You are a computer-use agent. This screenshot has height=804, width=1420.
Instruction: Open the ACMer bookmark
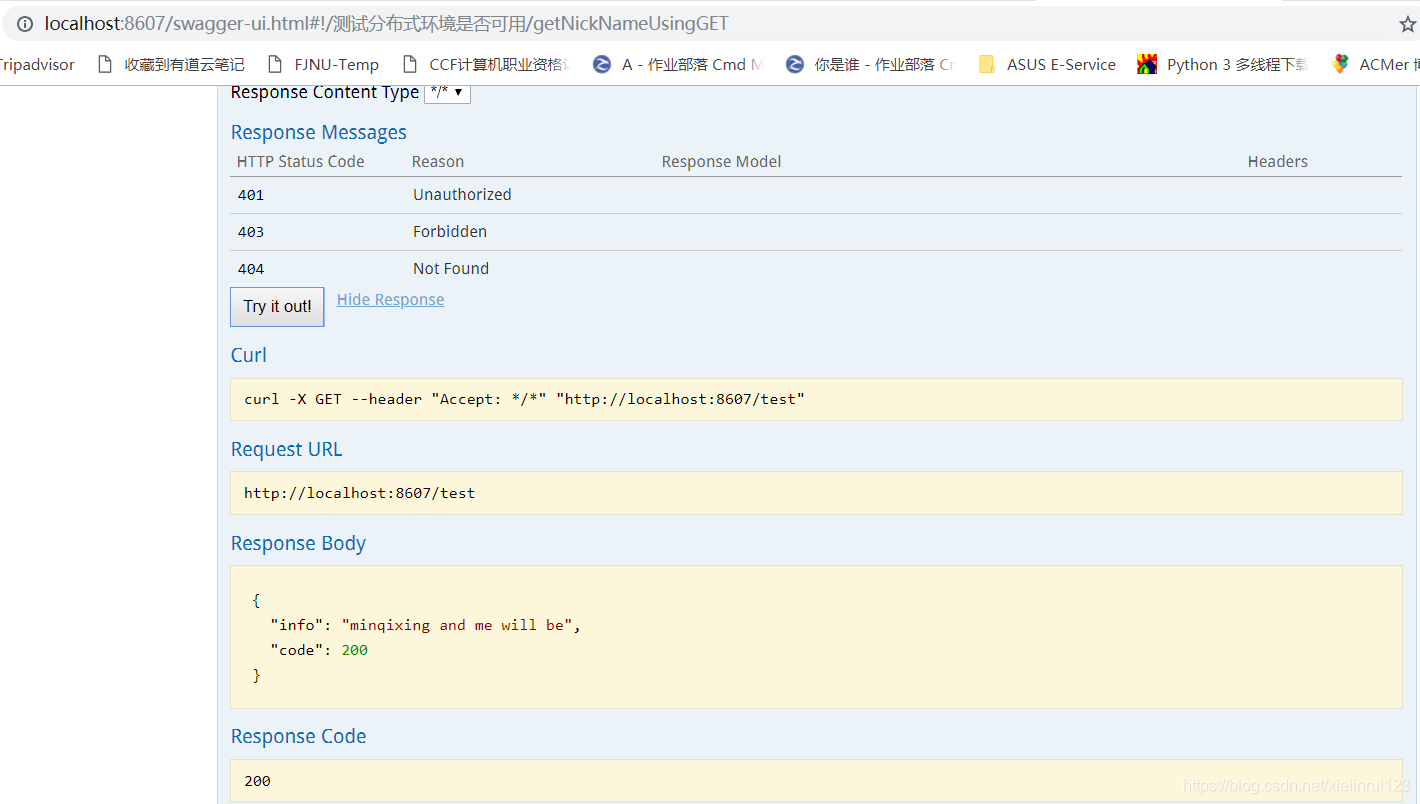pyautogui.click(x=1375, y=64)
